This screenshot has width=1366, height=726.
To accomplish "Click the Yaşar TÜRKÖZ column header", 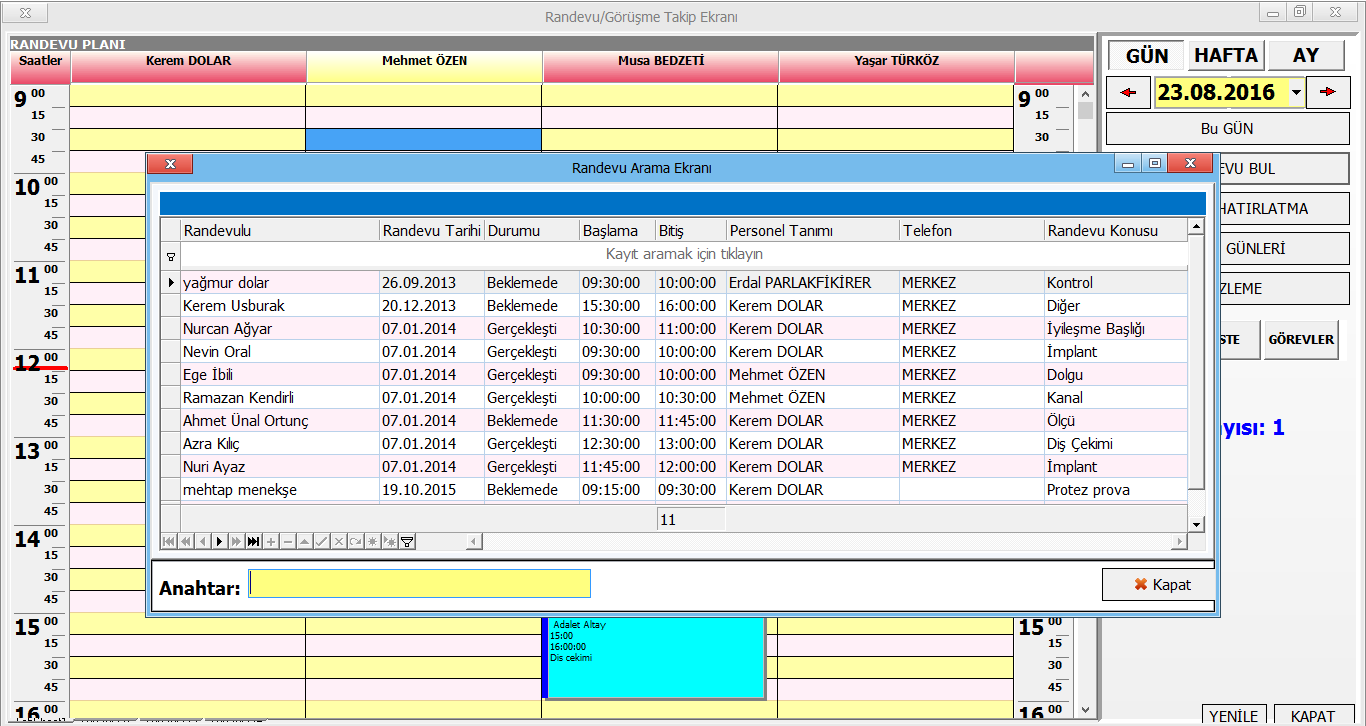I will pos(896,67).
